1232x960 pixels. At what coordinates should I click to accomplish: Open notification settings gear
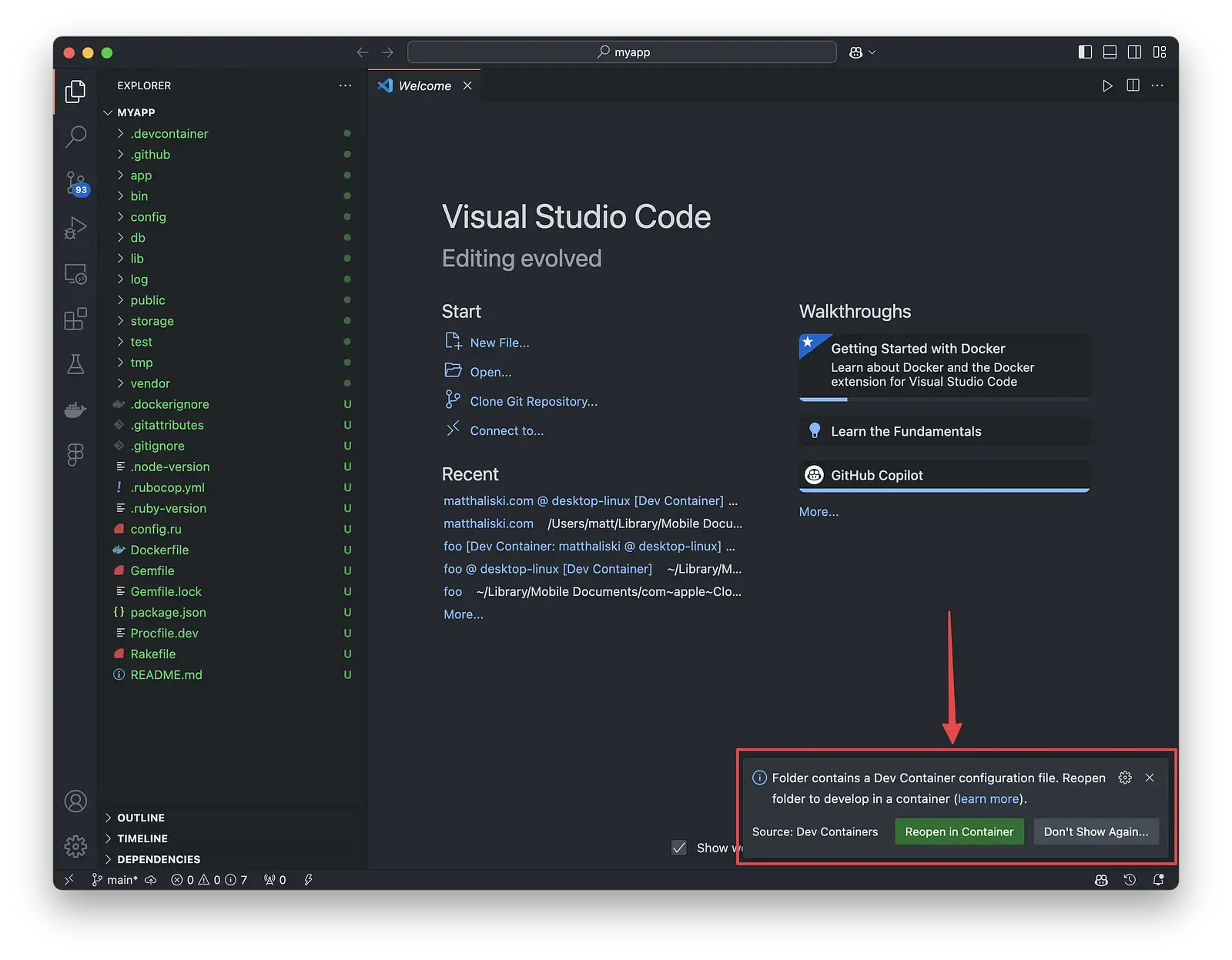[x=1125, y=778]
